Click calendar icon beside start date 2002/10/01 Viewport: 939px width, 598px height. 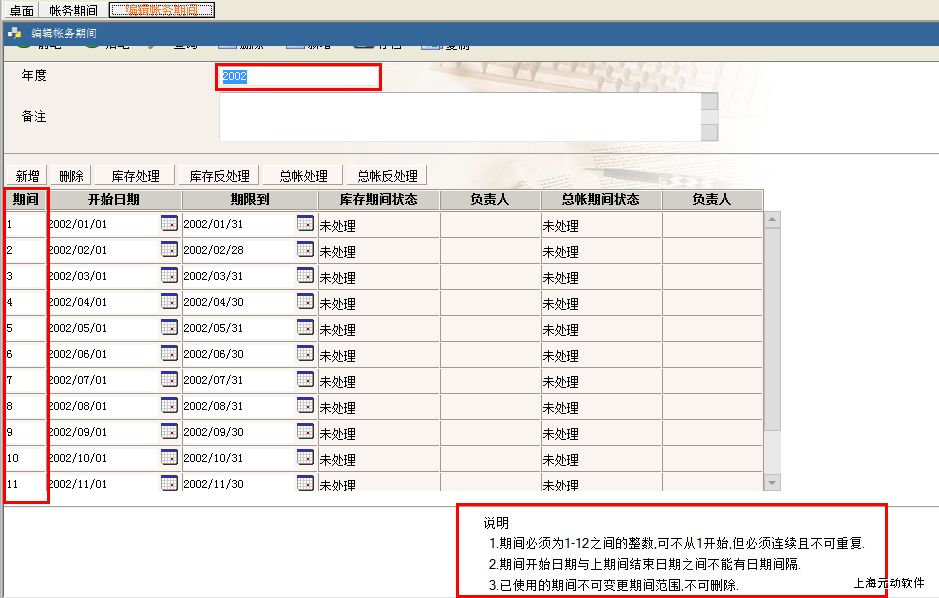coord(169,457)
